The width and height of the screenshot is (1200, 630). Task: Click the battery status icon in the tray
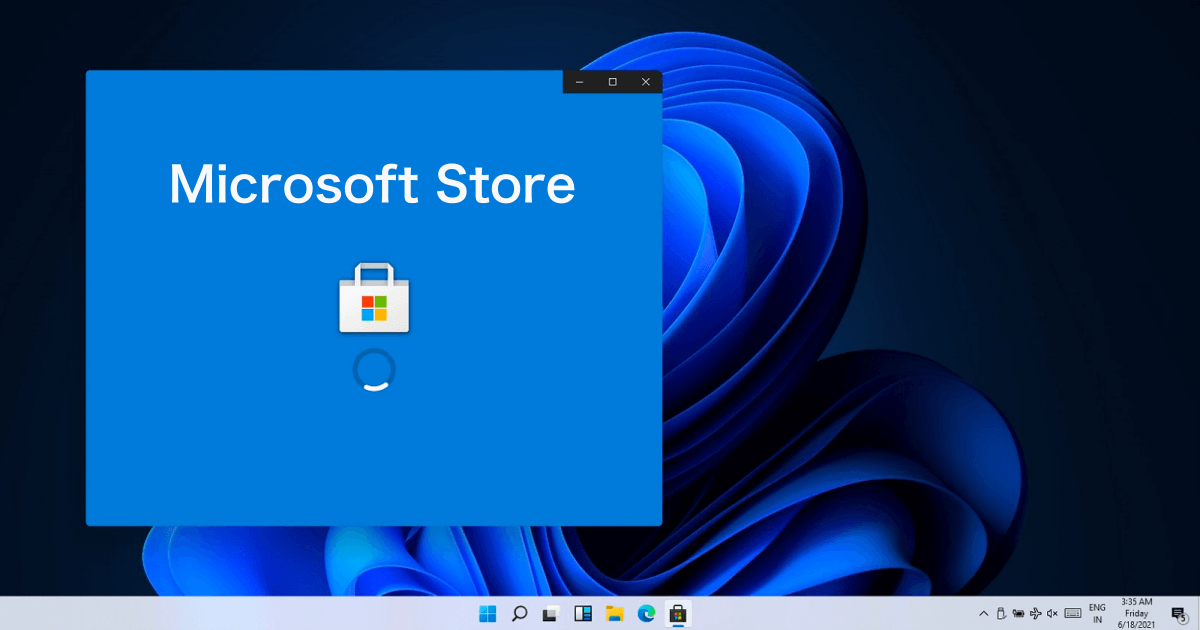(1018, 613)
